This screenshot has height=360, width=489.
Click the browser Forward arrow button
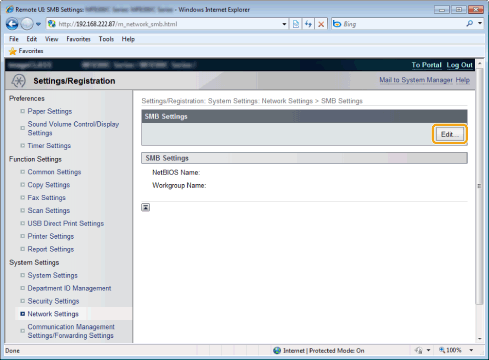(27, 24)
